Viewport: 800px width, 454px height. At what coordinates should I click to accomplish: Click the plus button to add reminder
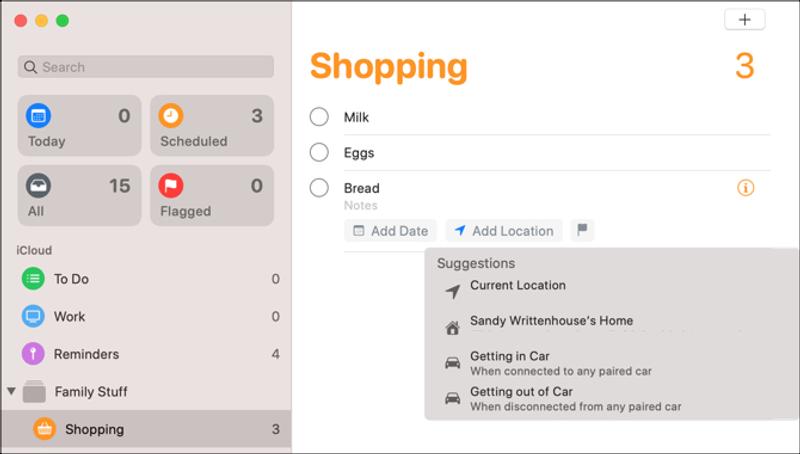tap(744, 20)
